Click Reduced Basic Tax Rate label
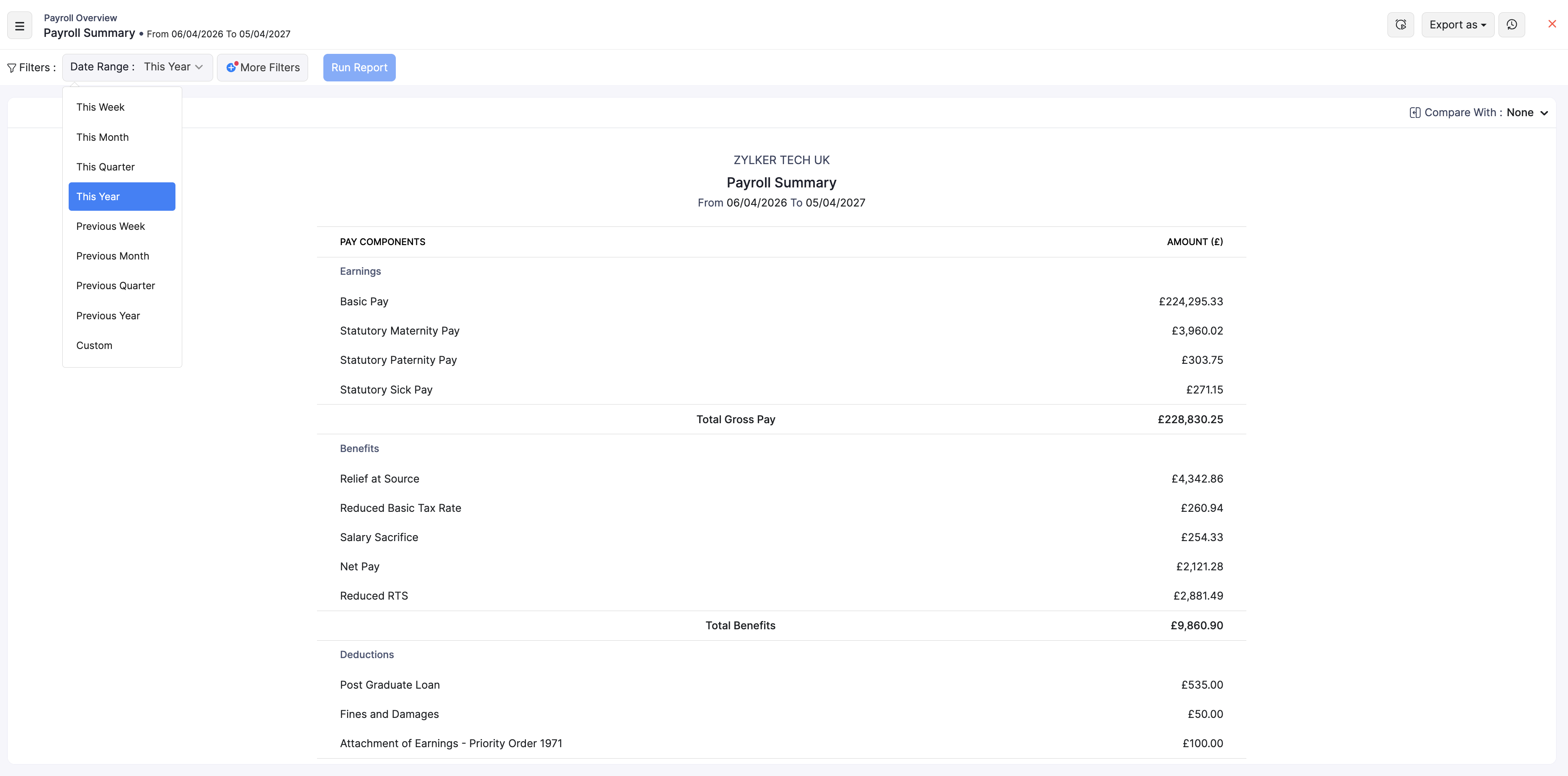The image size is (1568, 776). (400, 508)
